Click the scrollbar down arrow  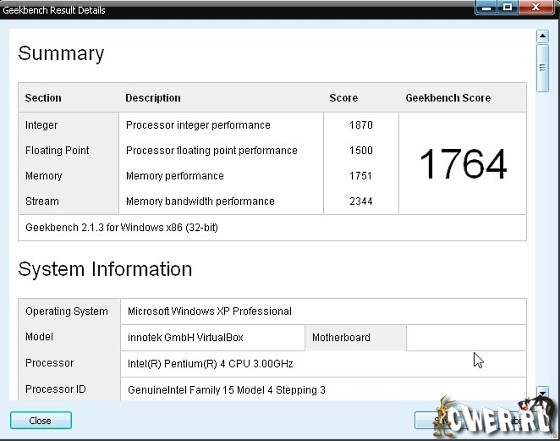[542, 392]
